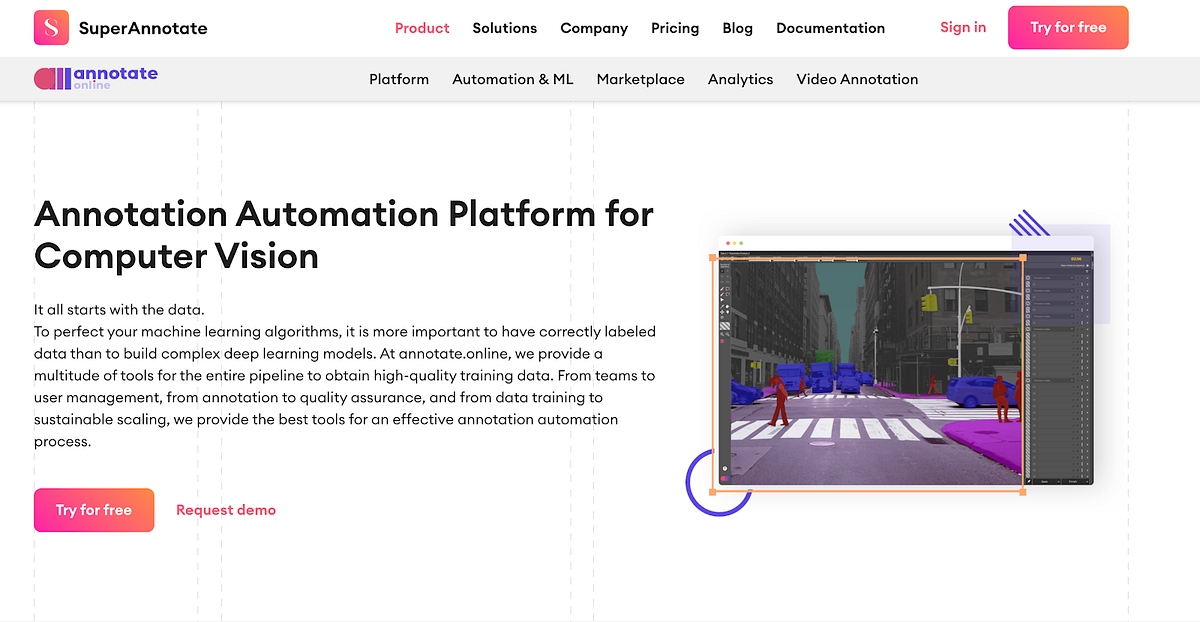This screenshot has width=1200, height=622.
Task: Open the Solutions menu
Action: pos(505,28)
